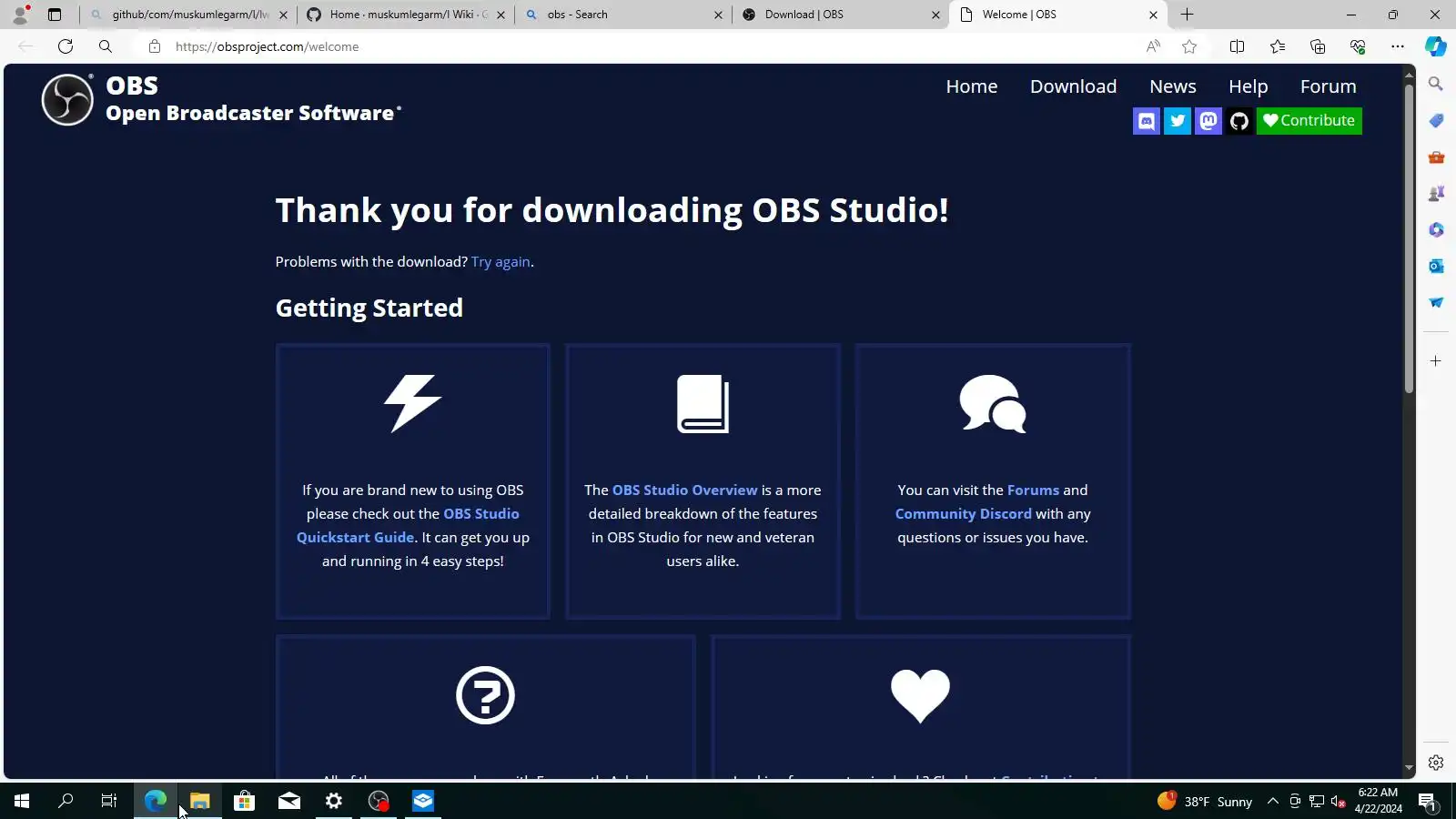This screenshot has height=819, width=1456.
Task: Open a new browser tab
Action: [x=1187, y=15]
